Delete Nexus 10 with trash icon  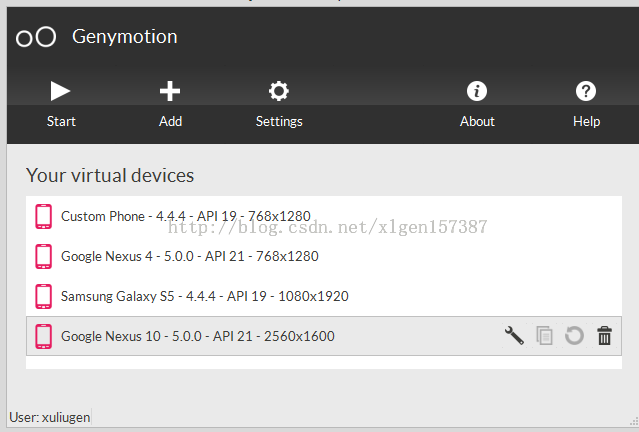click(x=604, y=336)
